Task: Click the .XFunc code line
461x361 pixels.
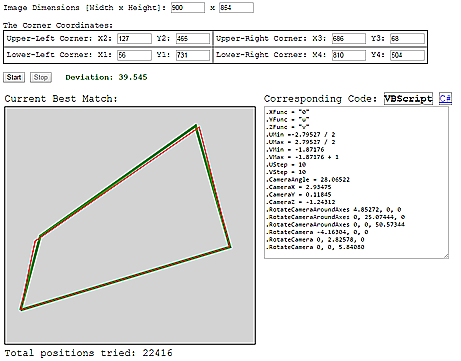Action: pyautogui.click(x=288, y=112)
